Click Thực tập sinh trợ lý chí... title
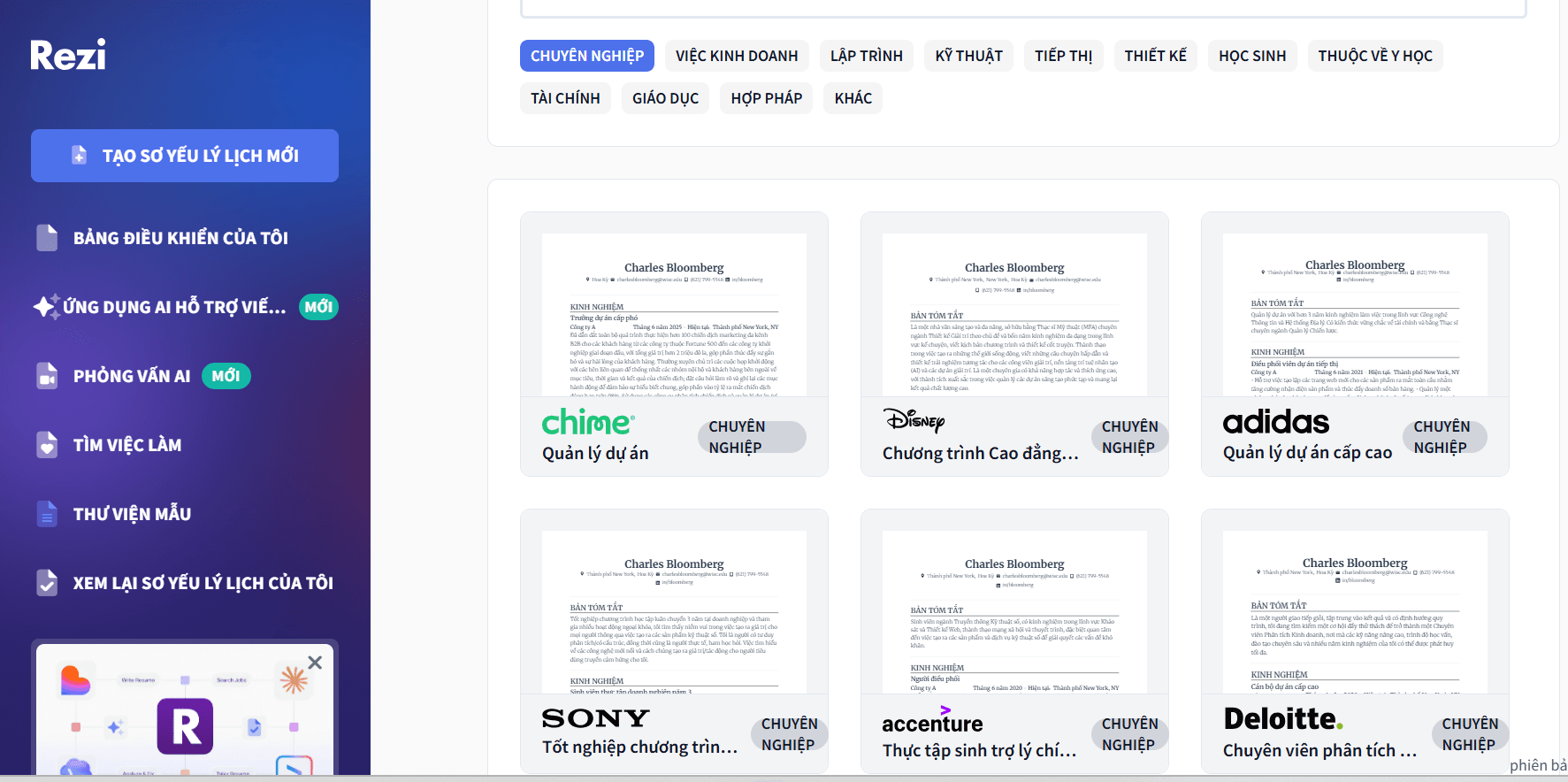The height and width of the screenshot is (782, 1568). tap(979, 750)
